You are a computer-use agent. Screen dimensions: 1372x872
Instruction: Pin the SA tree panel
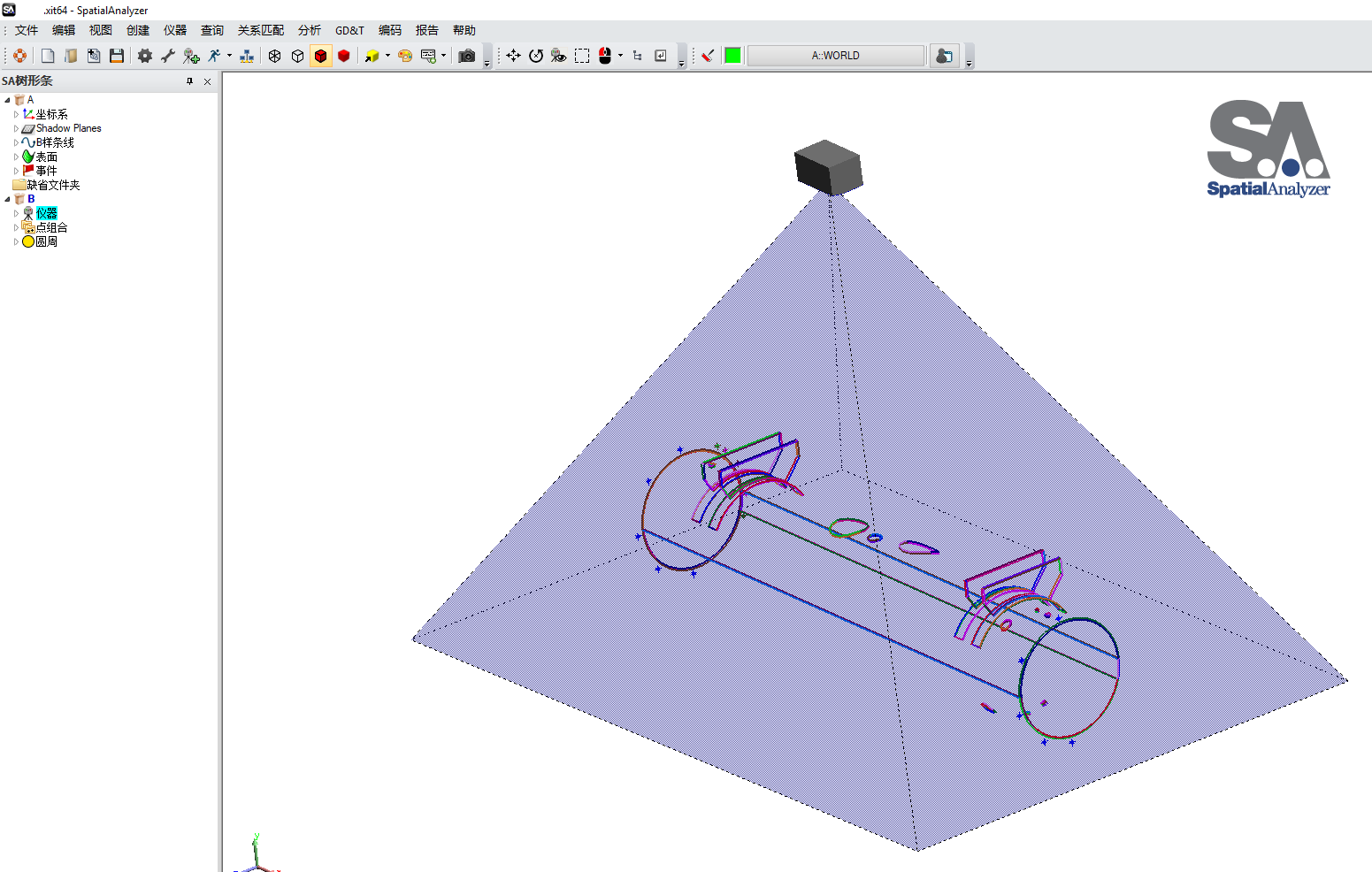(x=189, y=81)
